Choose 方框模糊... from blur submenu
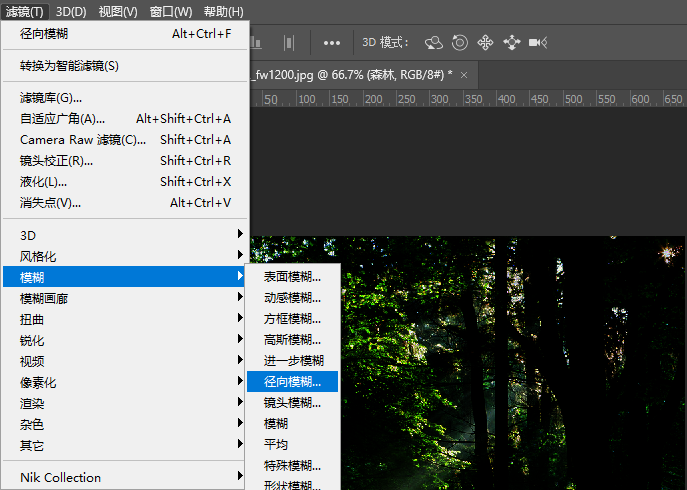This screenshot has height=490, width=687. (x=293, y=319)
